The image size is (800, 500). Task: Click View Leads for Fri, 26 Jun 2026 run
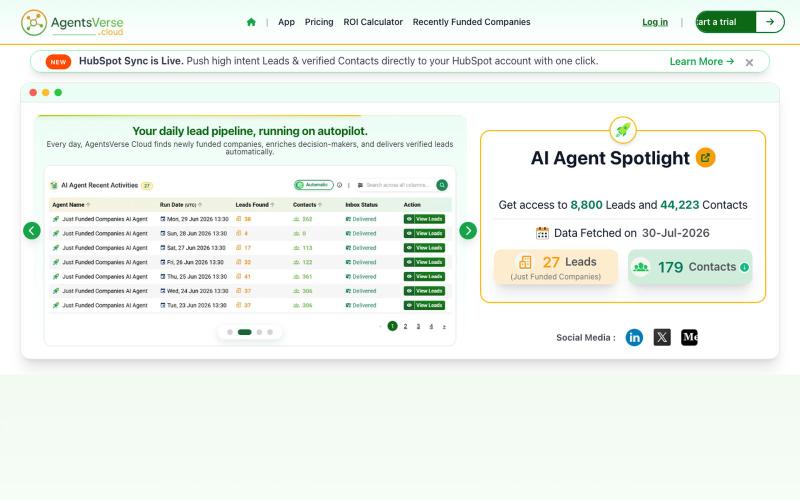coord(424,262)
